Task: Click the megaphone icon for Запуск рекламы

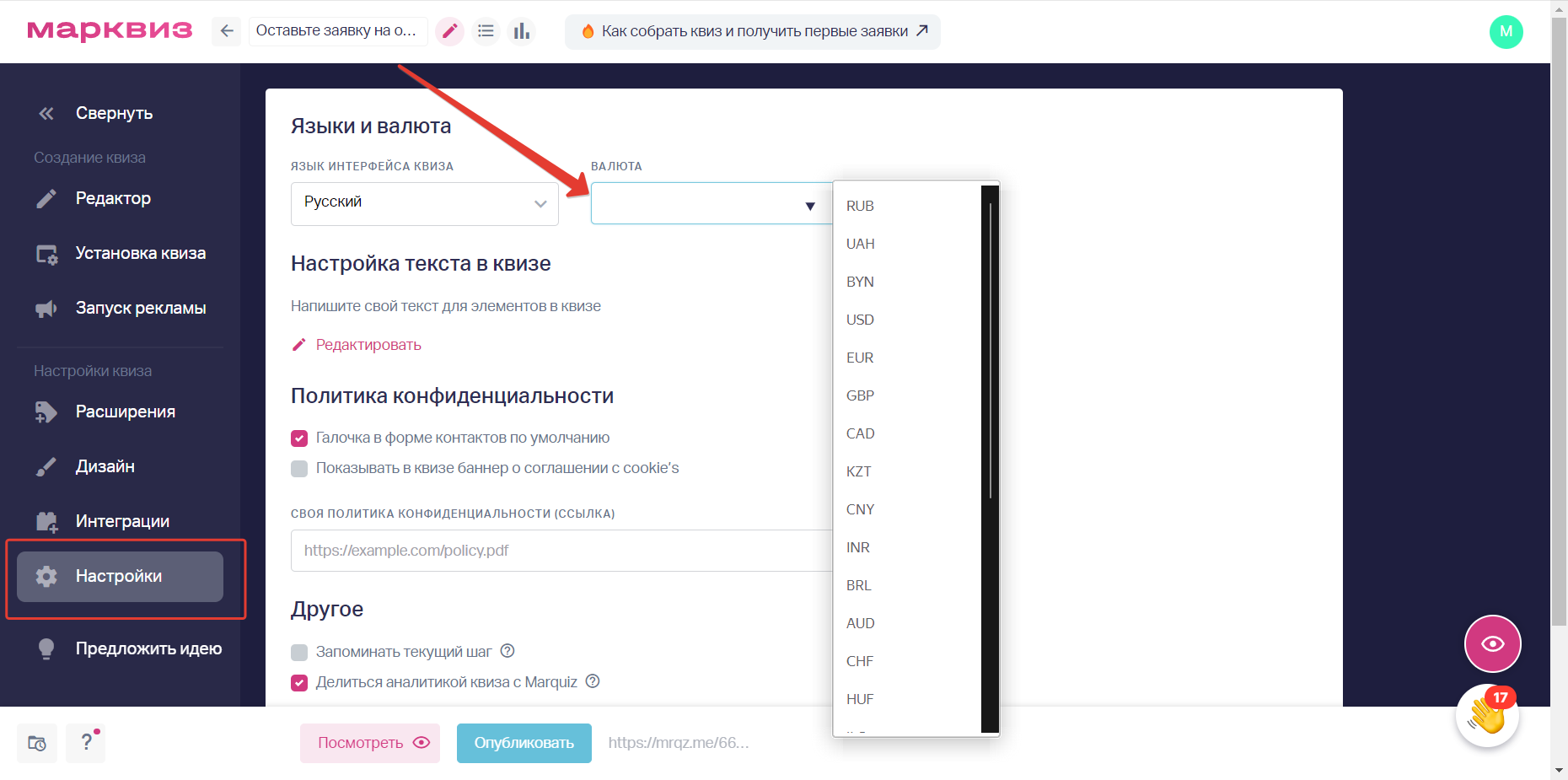Action: (x=46, y=309)
